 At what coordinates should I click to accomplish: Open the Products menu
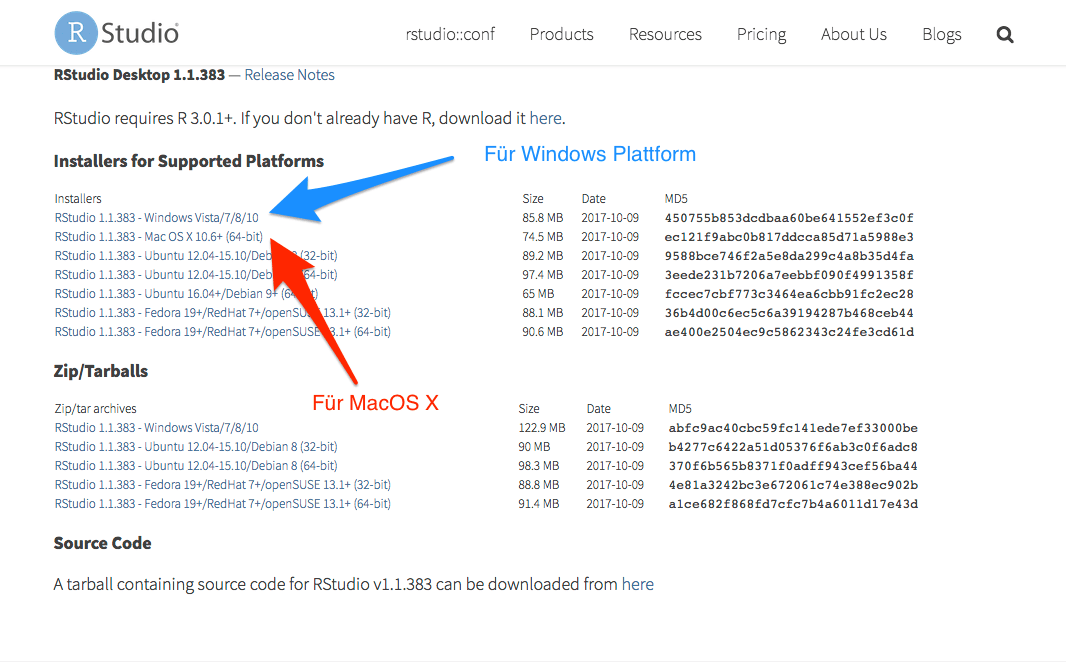pos(561,34)
